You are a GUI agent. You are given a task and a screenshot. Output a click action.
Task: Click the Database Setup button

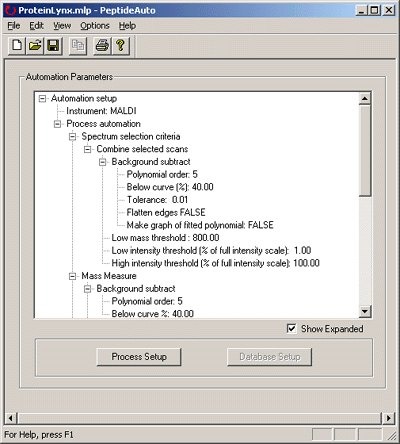[x=270, y=357]
